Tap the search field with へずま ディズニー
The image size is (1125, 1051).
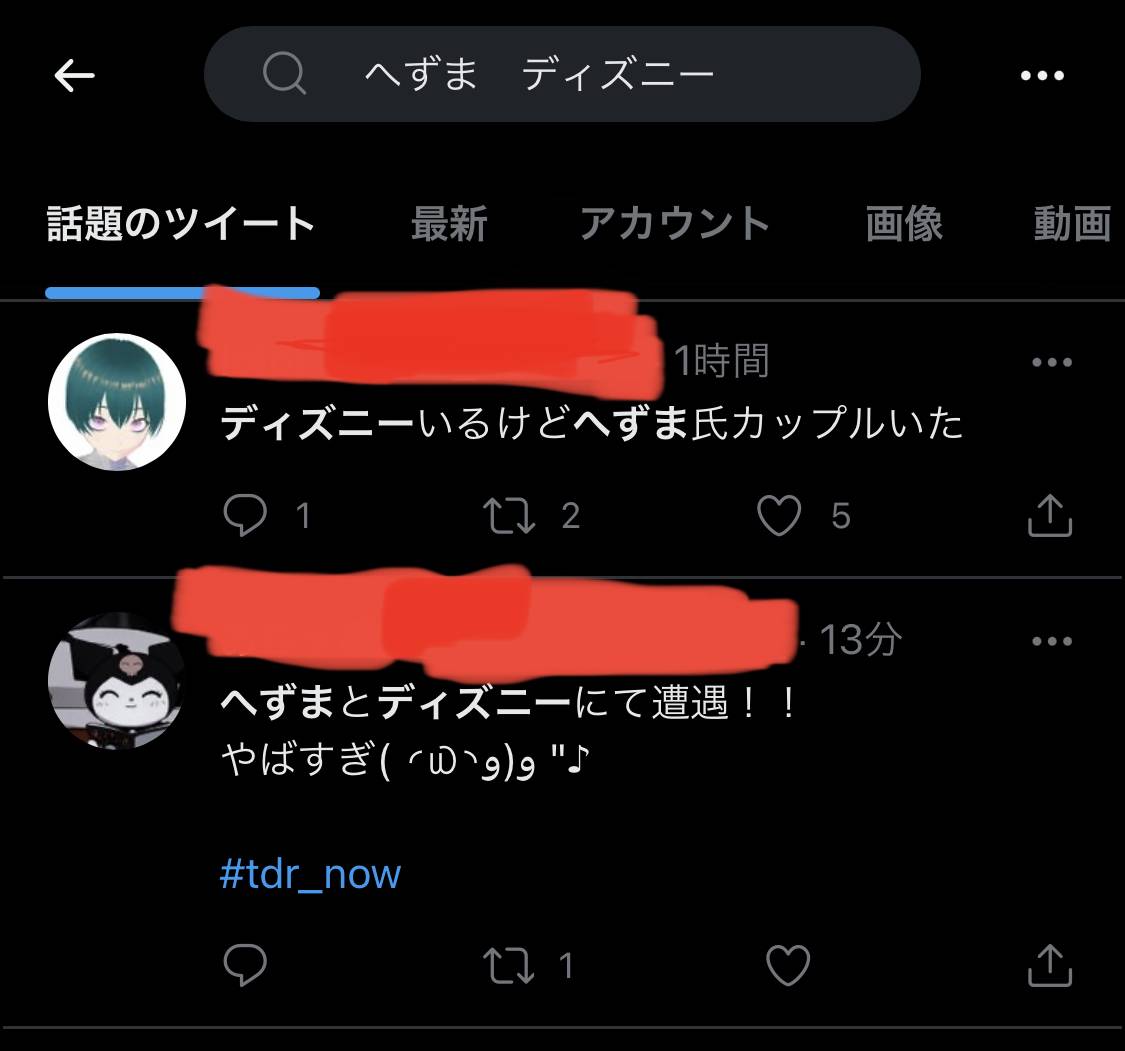click(562, 74)
